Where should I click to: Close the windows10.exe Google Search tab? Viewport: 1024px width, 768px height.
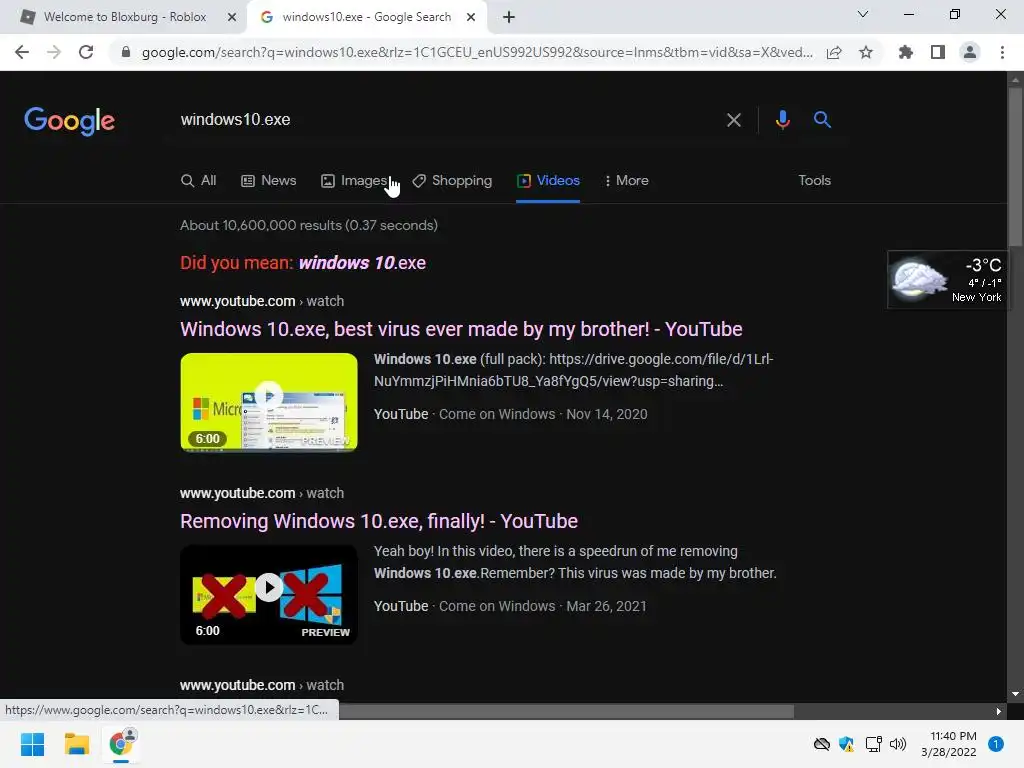pyautogui.click(x=471, y=17)
